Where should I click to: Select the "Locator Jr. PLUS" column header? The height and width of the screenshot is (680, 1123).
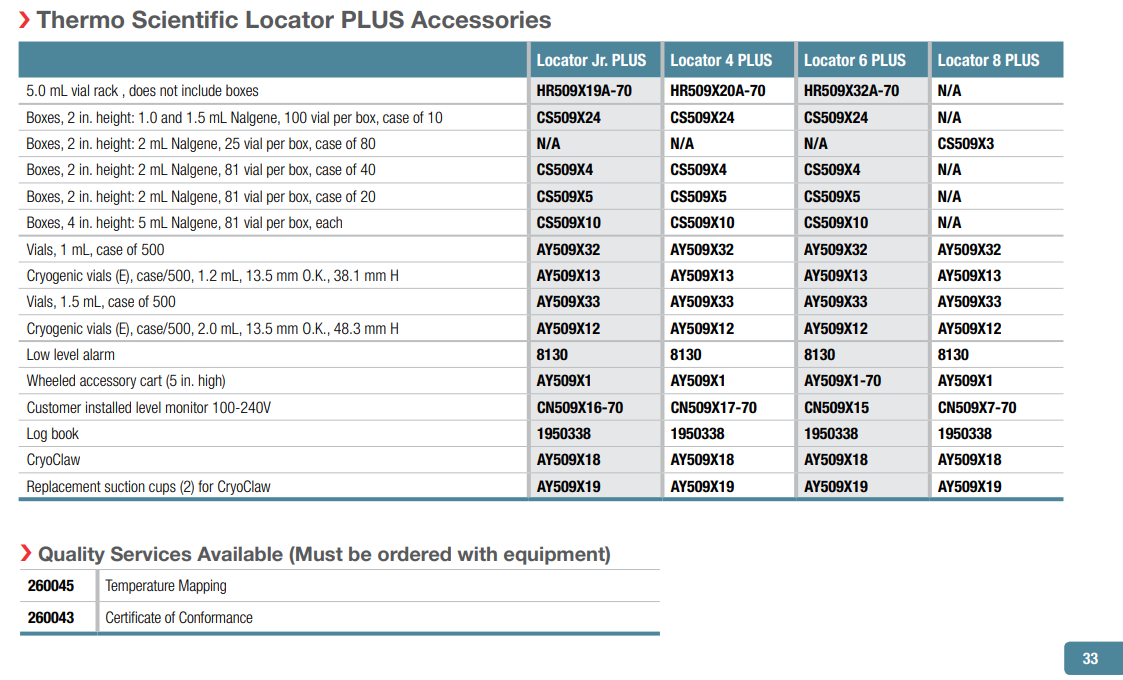[x=591, y=60]
